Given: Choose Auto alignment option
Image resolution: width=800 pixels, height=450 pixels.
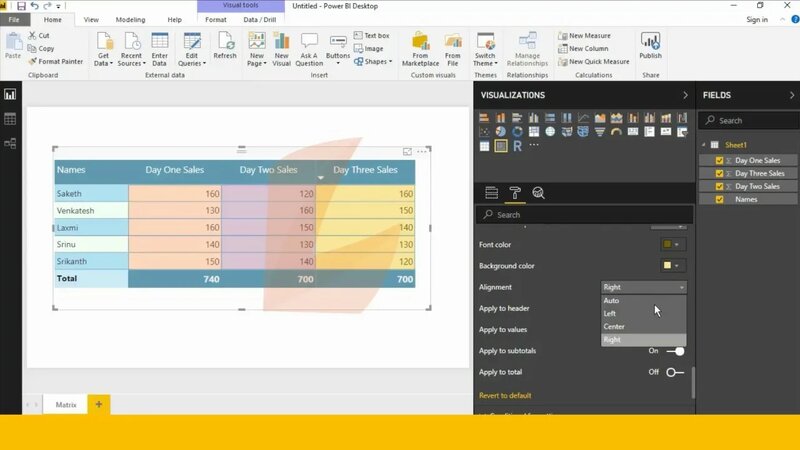Looking at the screenshot, I should pos(643,301).
